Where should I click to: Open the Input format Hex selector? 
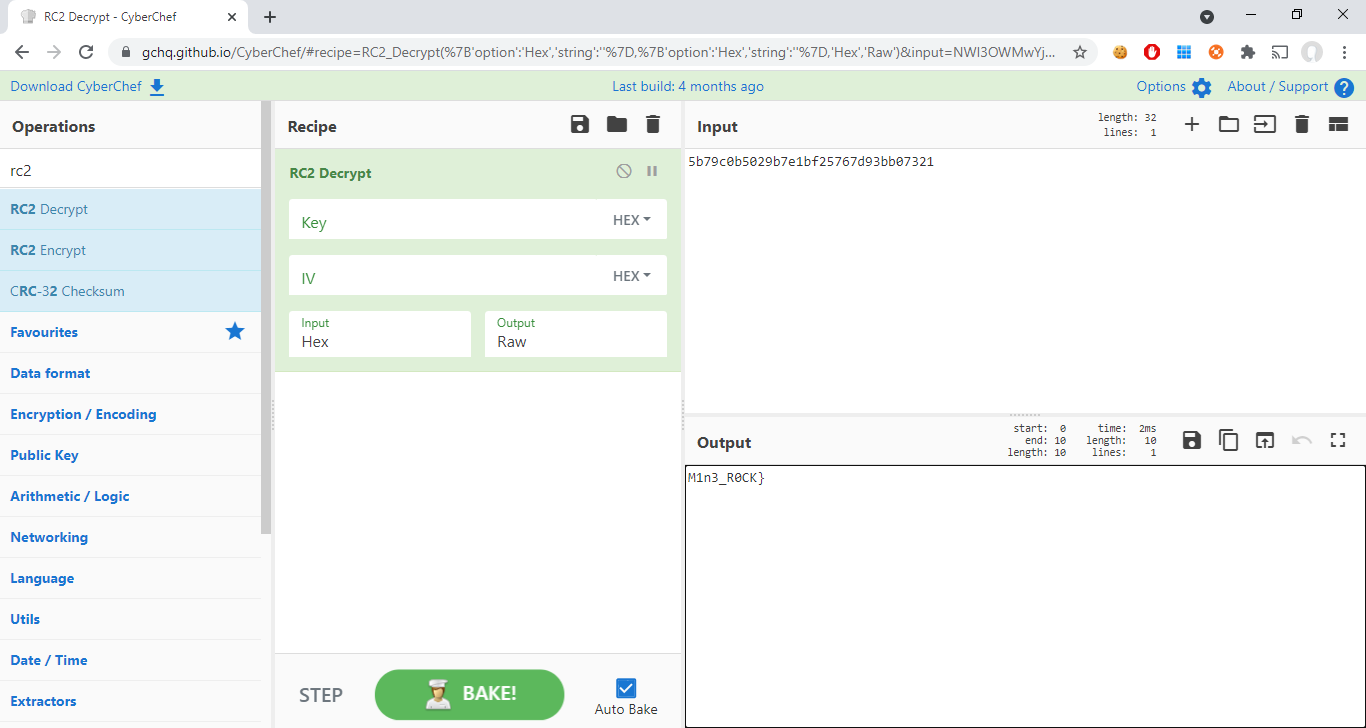point(380,334)
